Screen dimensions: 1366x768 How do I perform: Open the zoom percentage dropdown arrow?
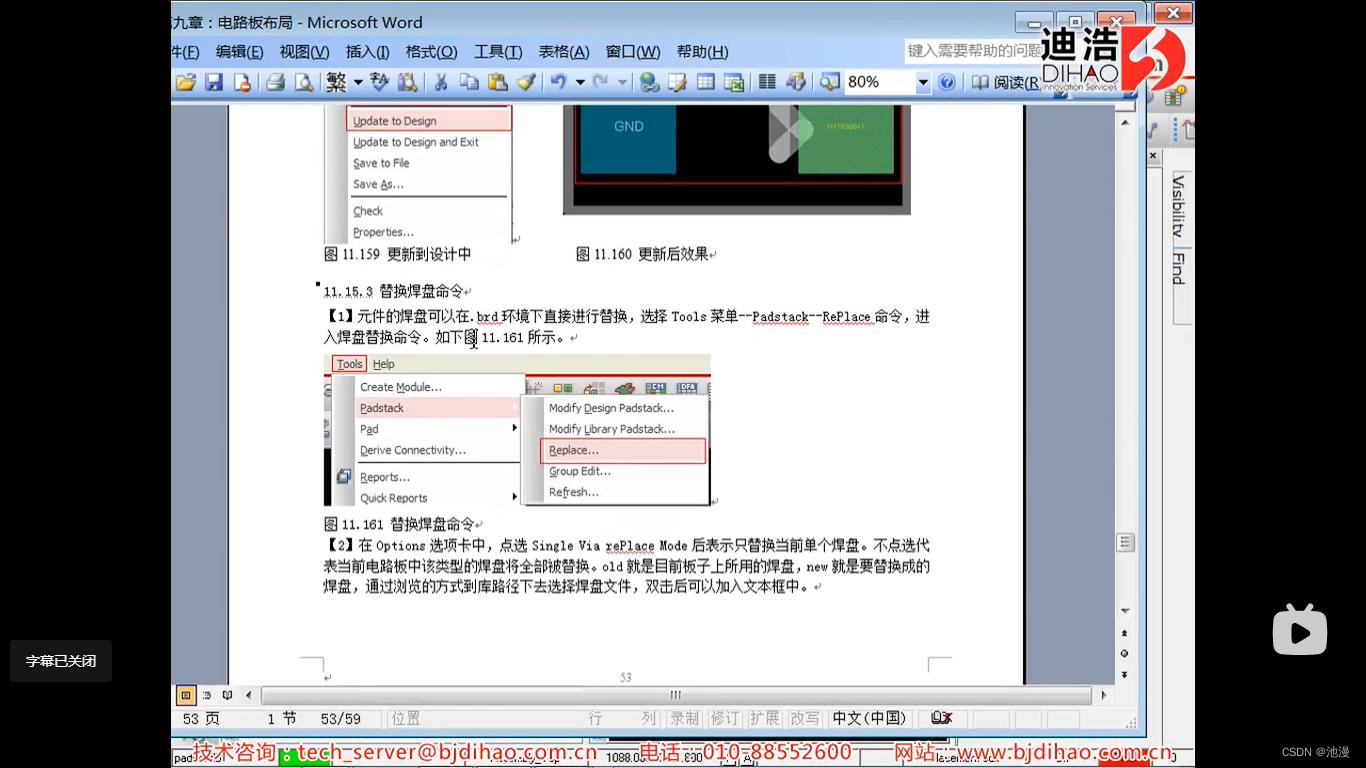coord(923,82)
